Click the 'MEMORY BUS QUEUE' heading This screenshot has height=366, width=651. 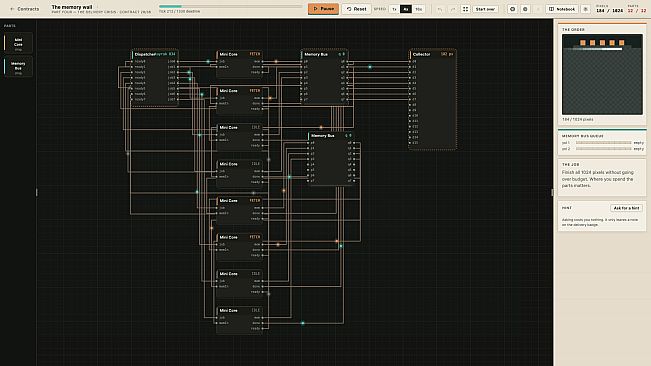pos(582,136)
